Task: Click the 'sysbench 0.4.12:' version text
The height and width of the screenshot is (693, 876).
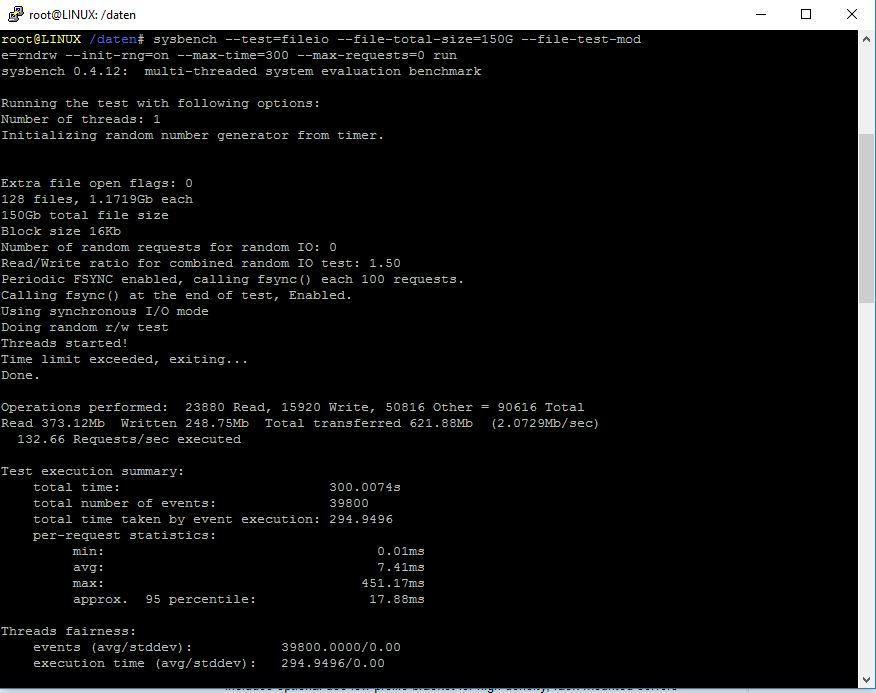Action: coord(65,72)
